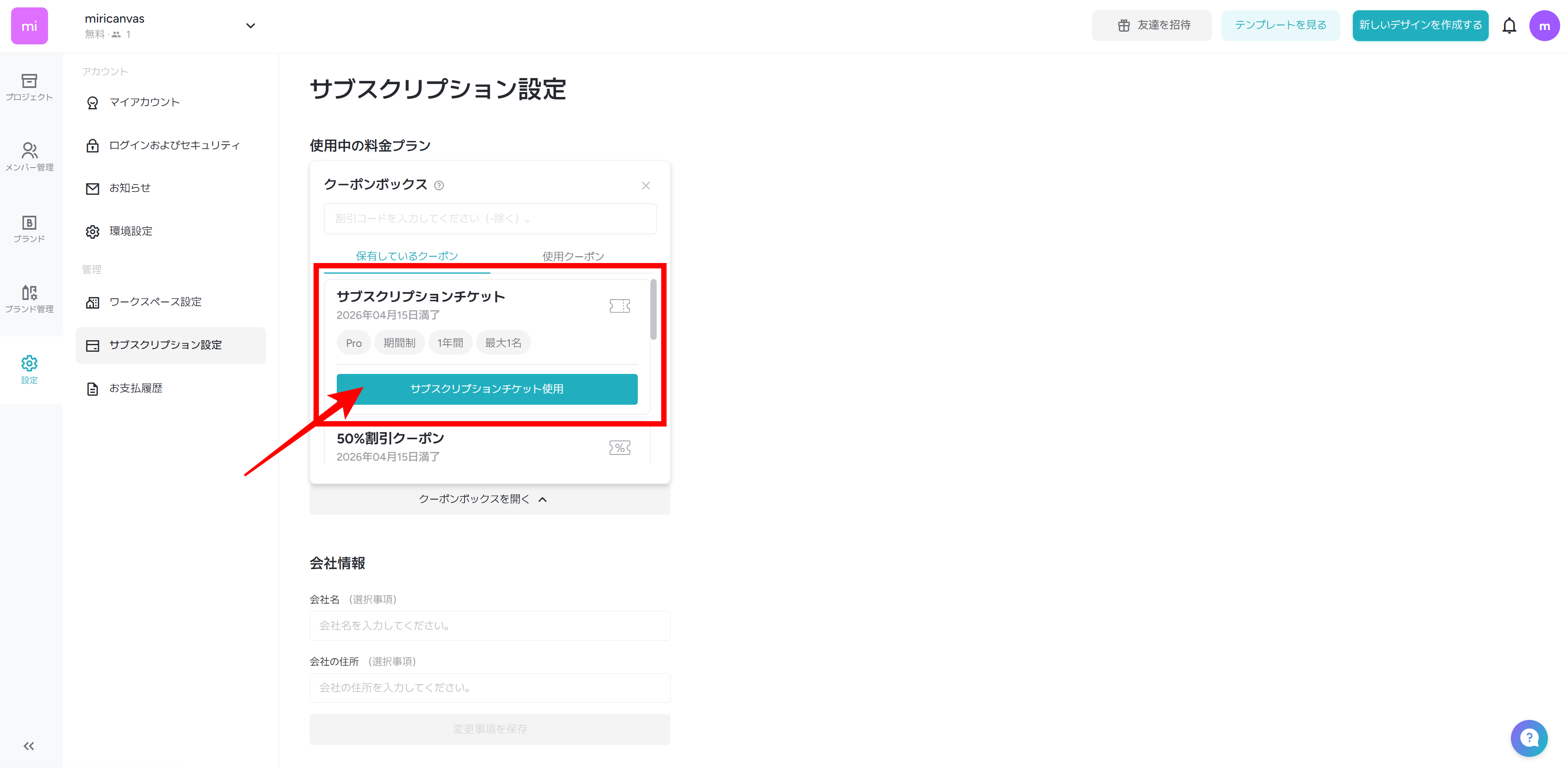Collapse クーポンボックスを開く with its chevron
This screenshot has width=1568, height=768.
click(x=543, y=499)
